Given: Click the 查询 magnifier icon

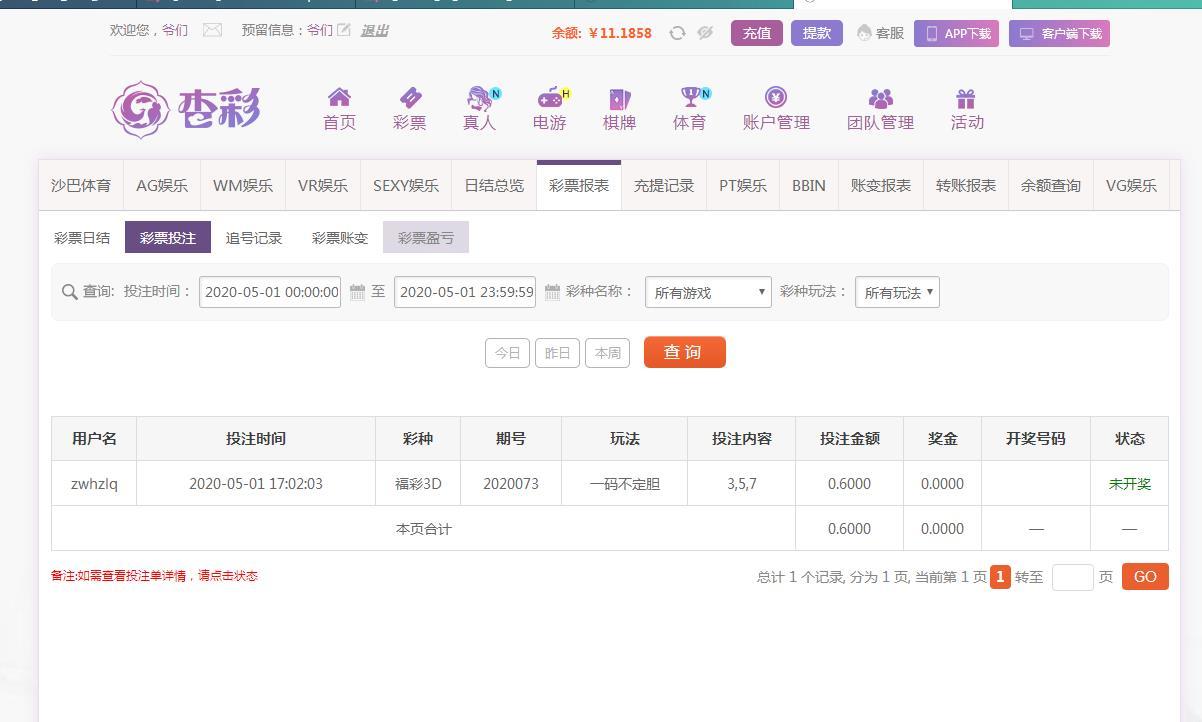Looking at the screenshot, I should point(69,292).
